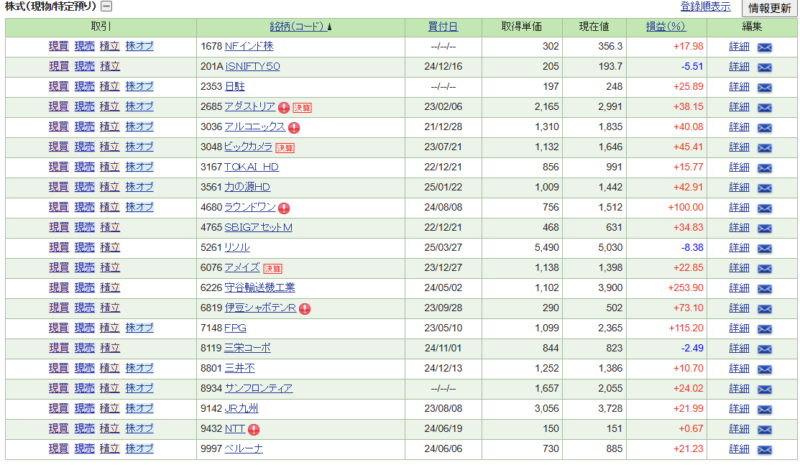Click mail icon in 日駐 row
The image size is (800, 465).
764,87
